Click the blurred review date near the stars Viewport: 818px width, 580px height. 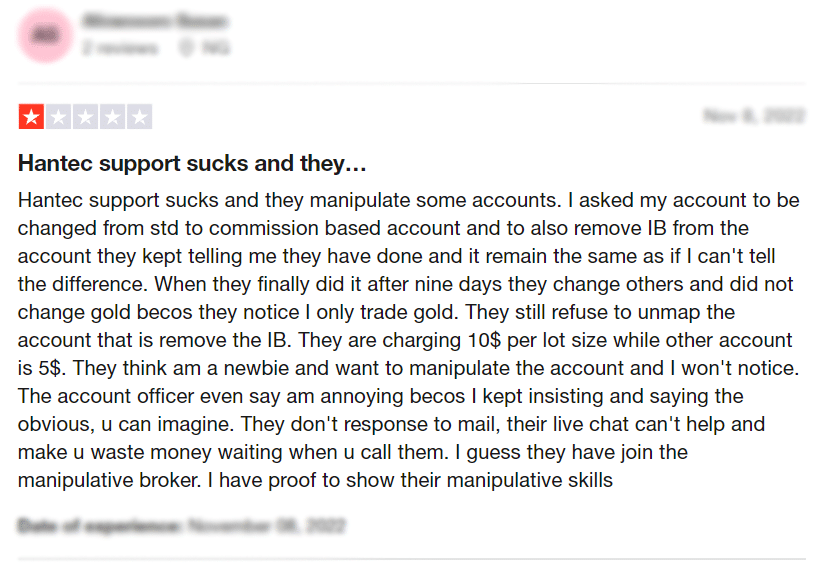tap(753, 115)
